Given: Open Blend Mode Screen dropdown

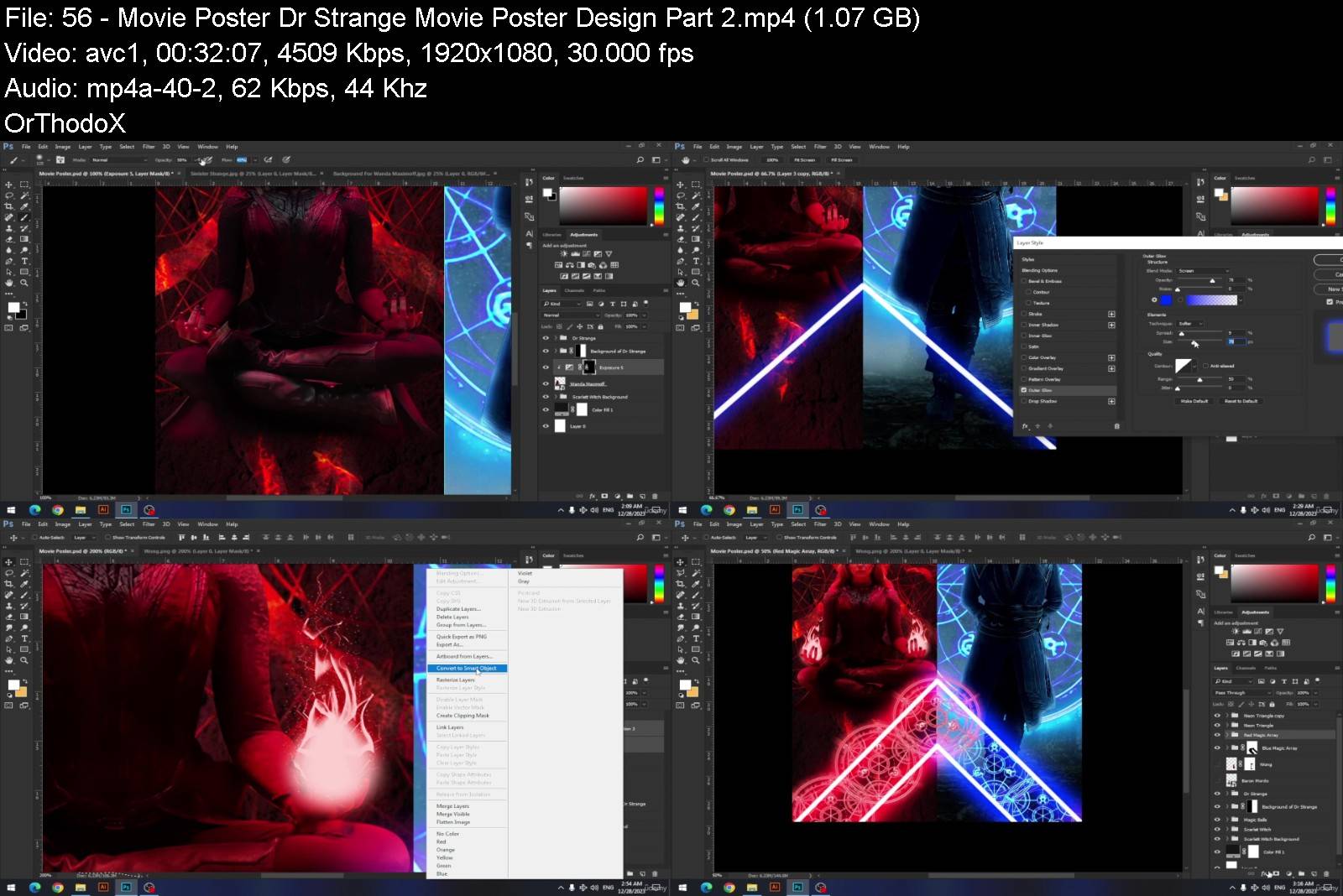Looking at the screenshot, I should click(1203, 271).
